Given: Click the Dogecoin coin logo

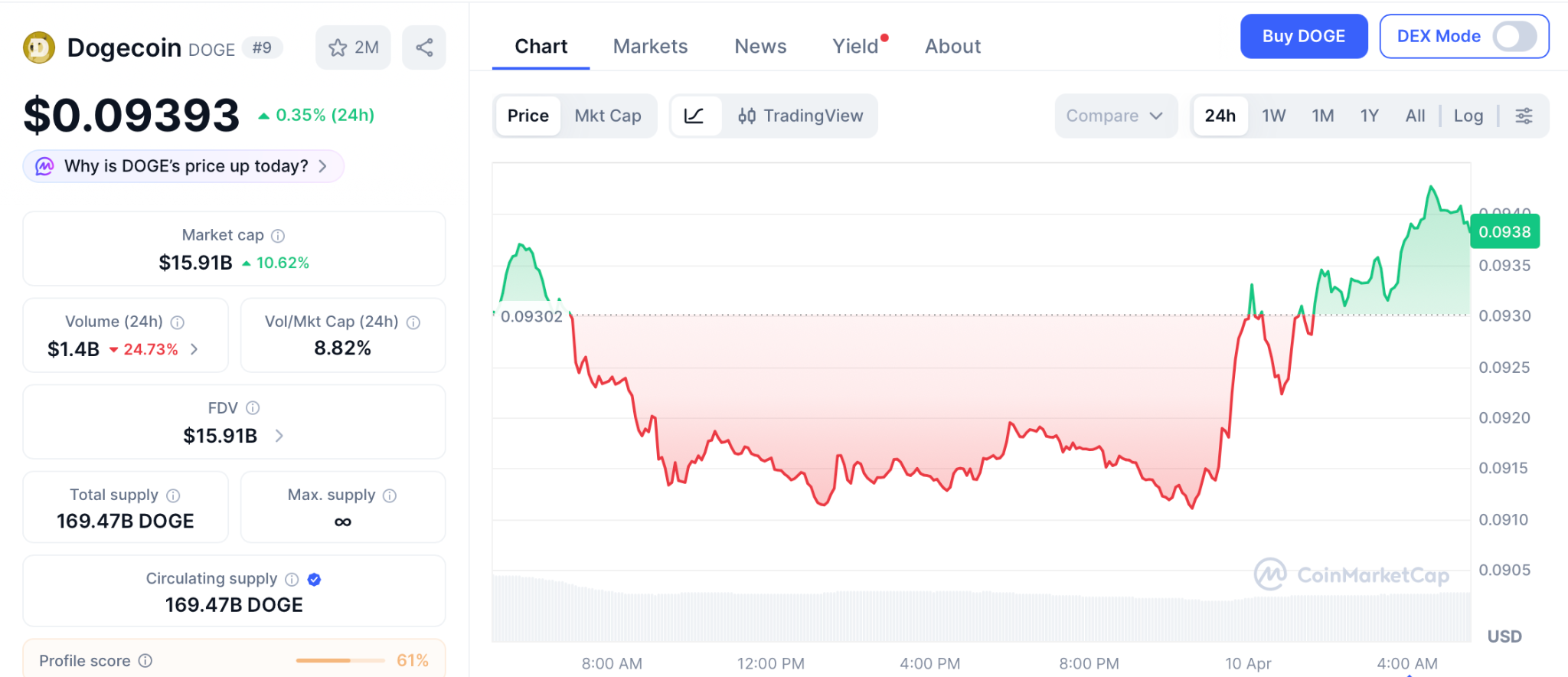Looking at the screenshot, I should [39, 47].
